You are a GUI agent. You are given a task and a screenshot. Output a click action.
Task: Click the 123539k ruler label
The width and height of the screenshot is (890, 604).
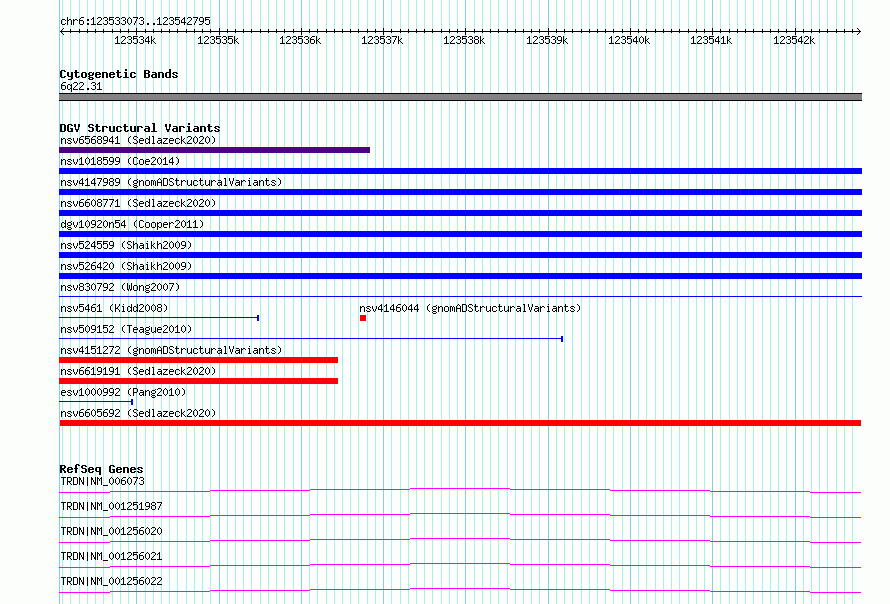[x=547, y=40]
